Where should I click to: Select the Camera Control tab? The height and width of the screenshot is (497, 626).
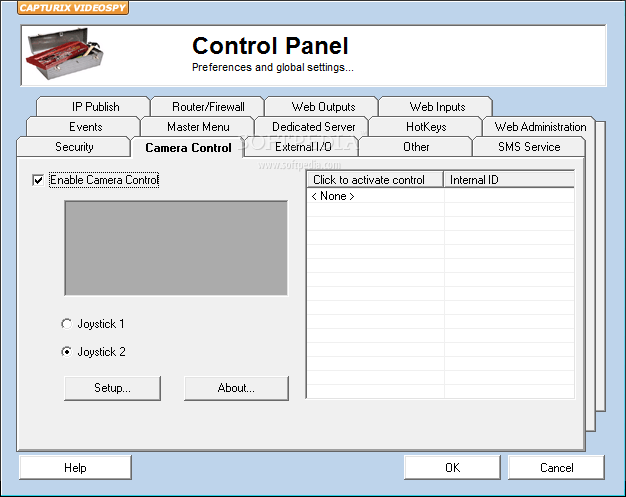pos(187,147)
